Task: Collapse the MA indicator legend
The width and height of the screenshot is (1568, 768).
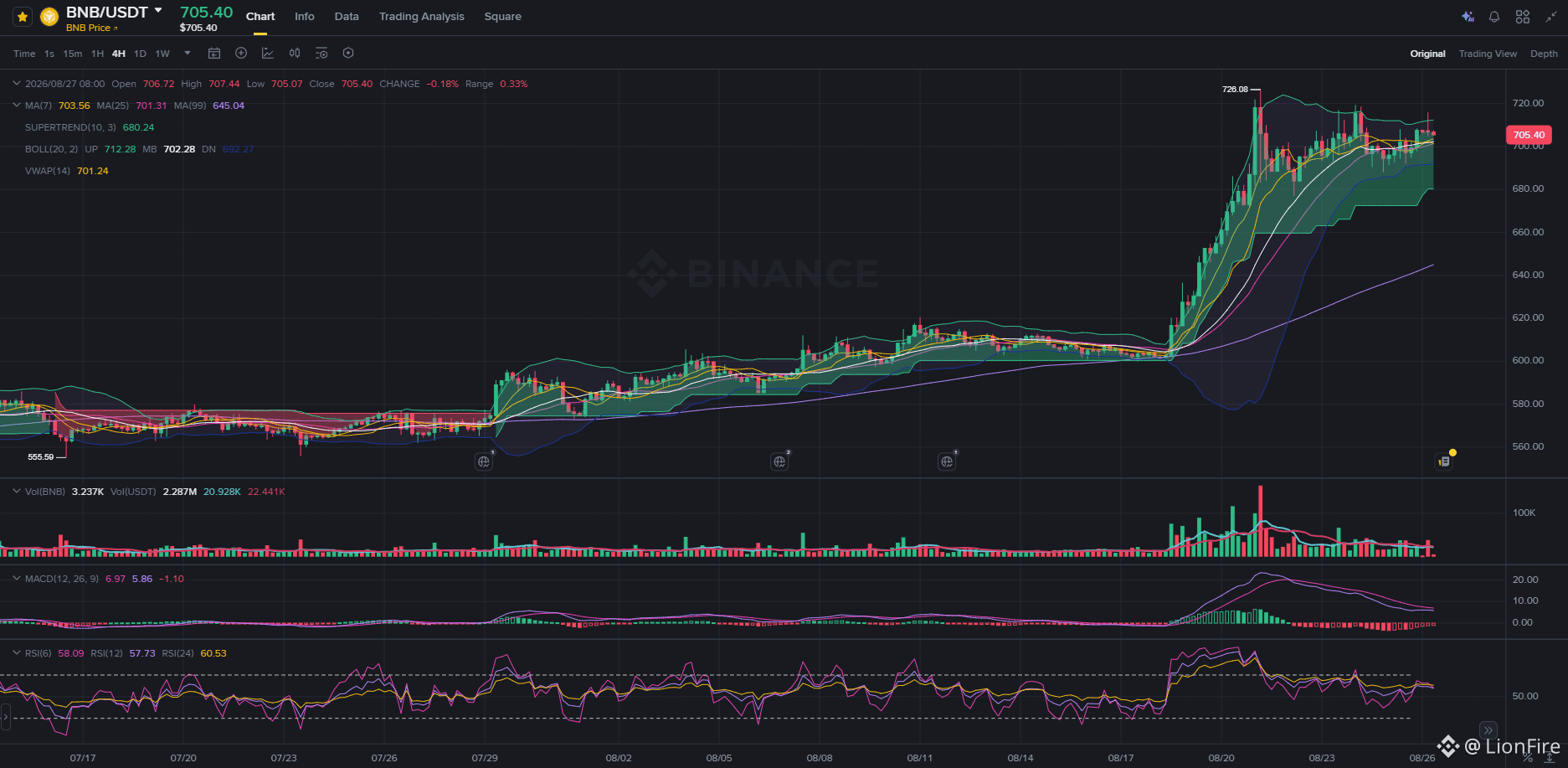Action: (16, 106)
